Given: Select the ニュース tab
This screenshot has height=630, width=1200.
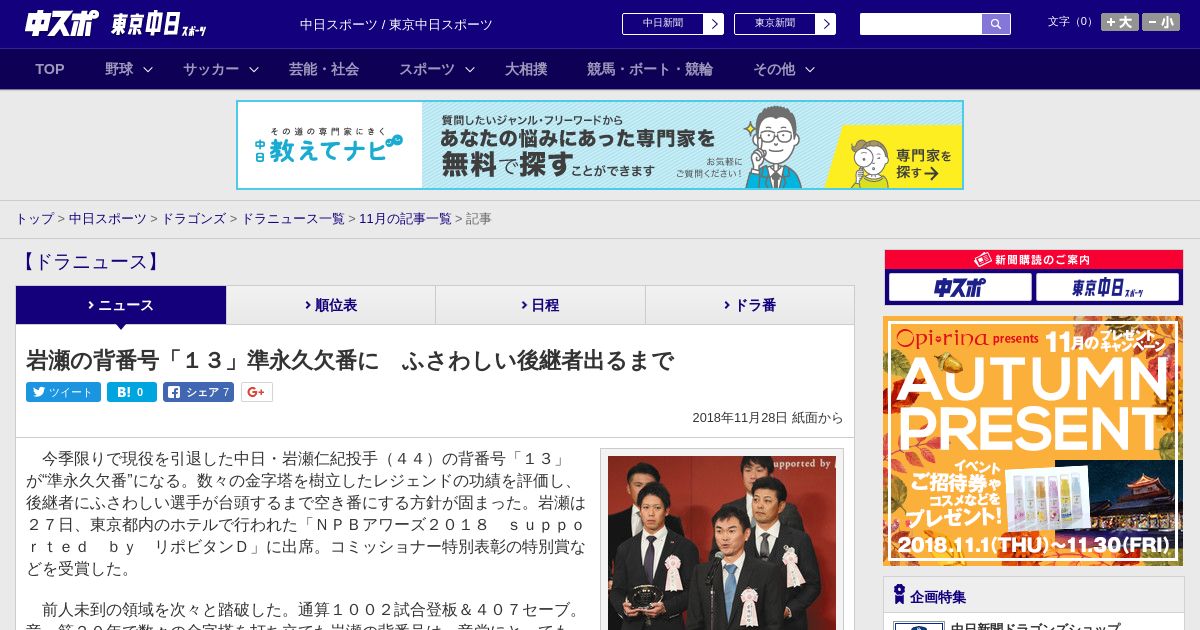Looking at the screenshot, I should pos(121,305).
